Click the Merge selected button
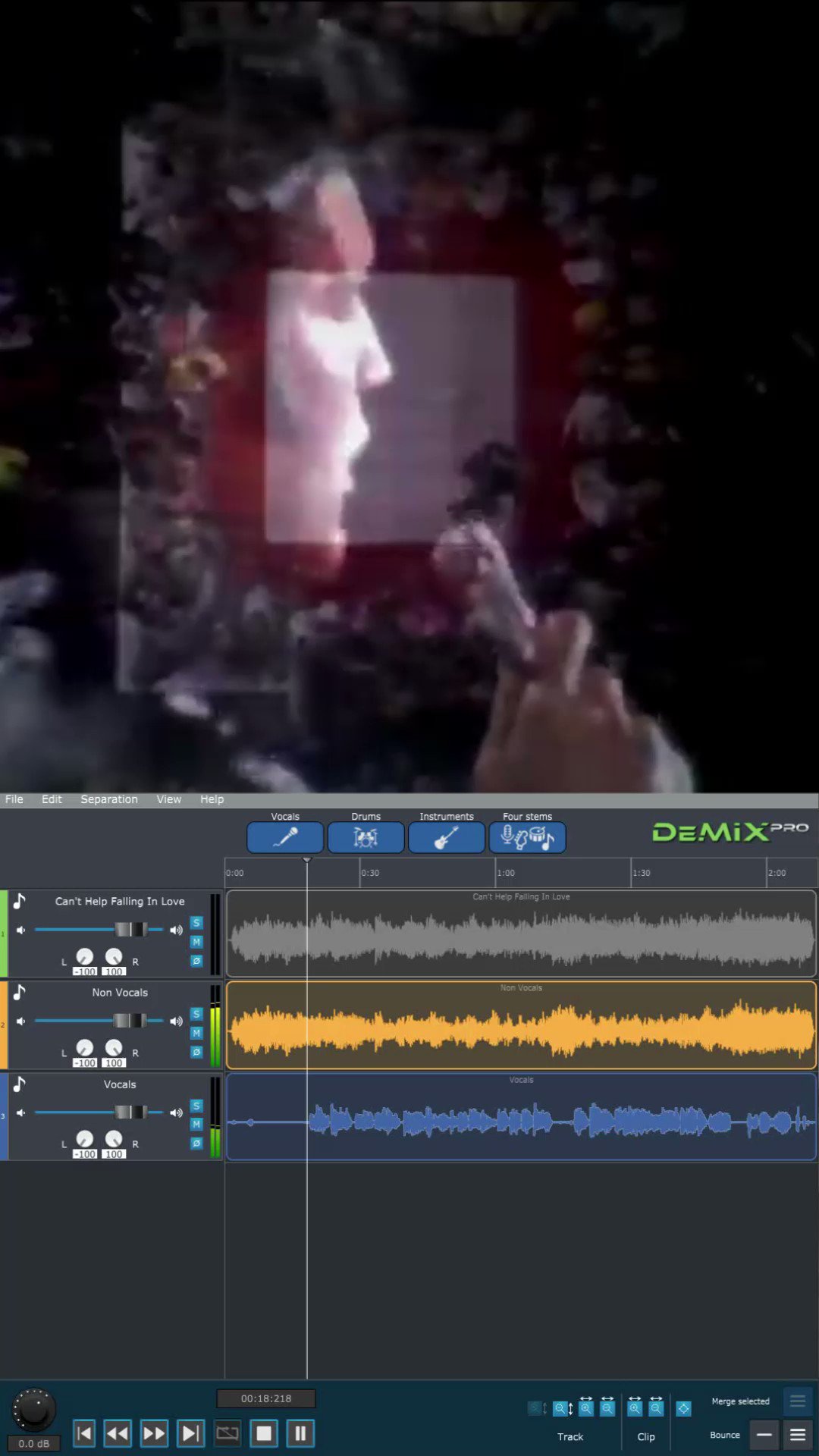 point(797,1401)
